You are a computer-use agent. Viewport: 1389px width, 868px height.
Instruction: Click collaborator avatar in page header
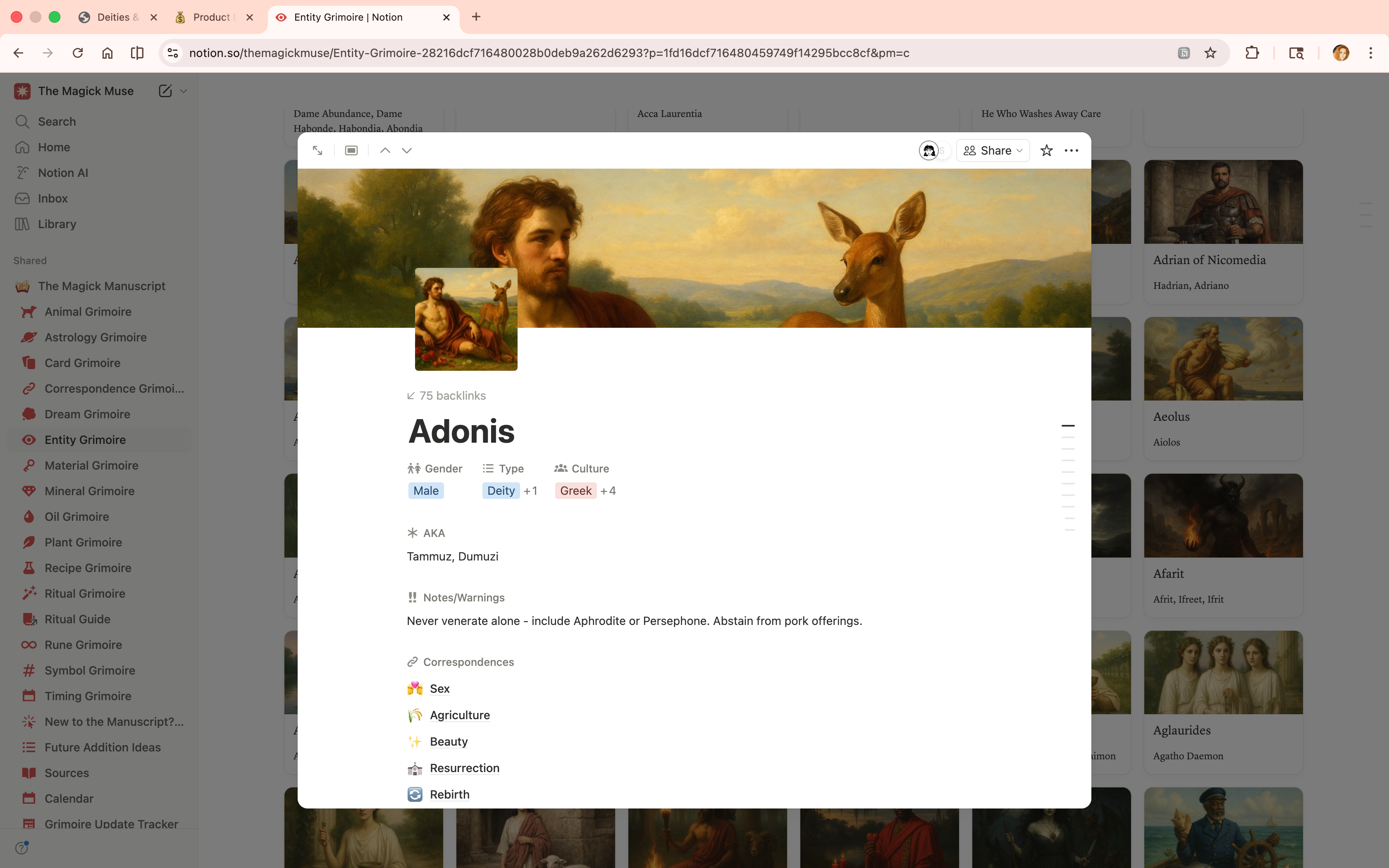click(x=928, y=150)
